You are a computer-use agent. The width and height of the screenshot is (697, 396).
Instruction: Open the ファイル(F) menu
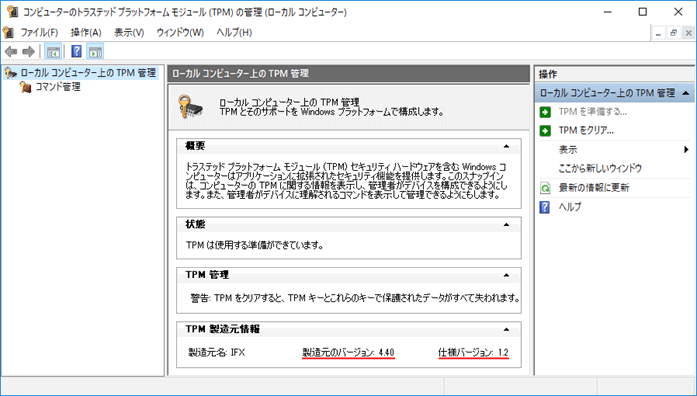(x=39, y=32)
